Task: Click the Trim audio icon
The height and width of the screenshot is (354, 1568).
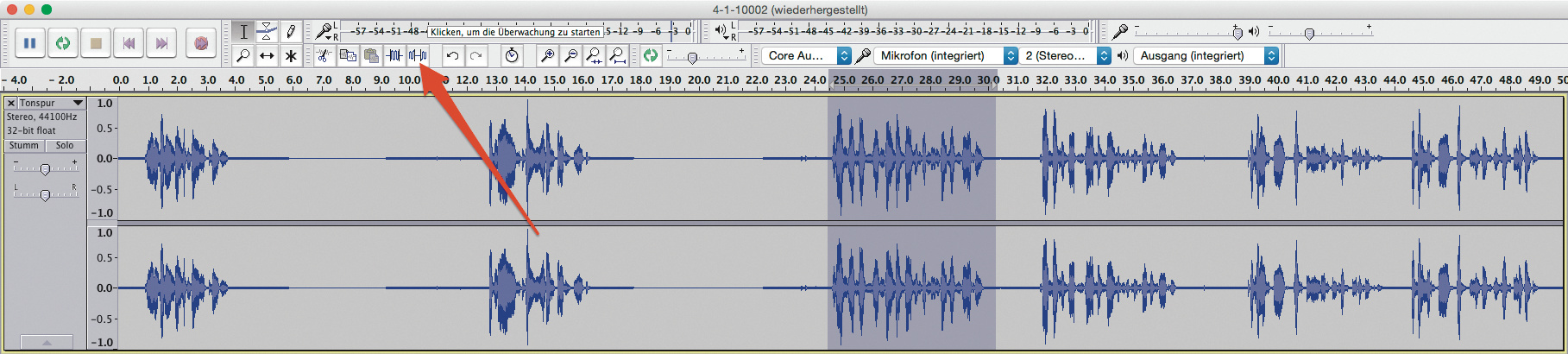Action: pos(394,56)
